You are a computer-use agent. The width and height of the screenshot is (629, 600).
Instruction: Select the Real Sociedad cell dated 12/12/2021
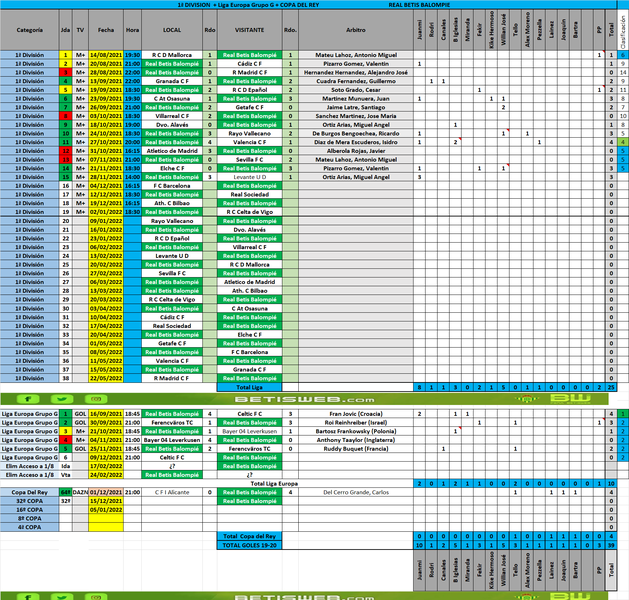pyautogui.click(x=250, y=195)
